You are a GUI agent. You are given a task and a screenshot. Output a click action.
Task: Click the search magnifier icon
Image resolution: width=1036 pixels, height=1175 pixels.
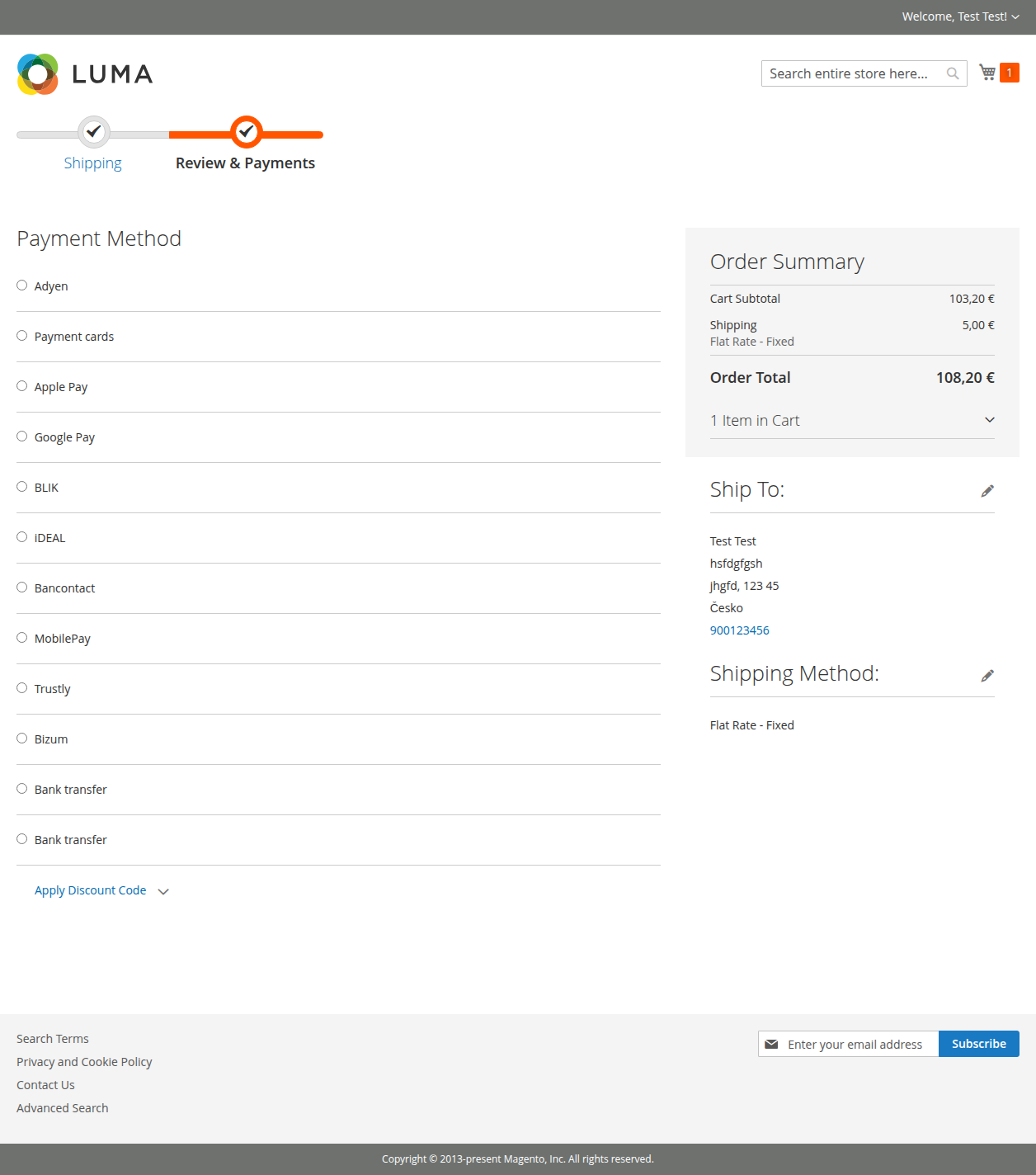(953, 73)
